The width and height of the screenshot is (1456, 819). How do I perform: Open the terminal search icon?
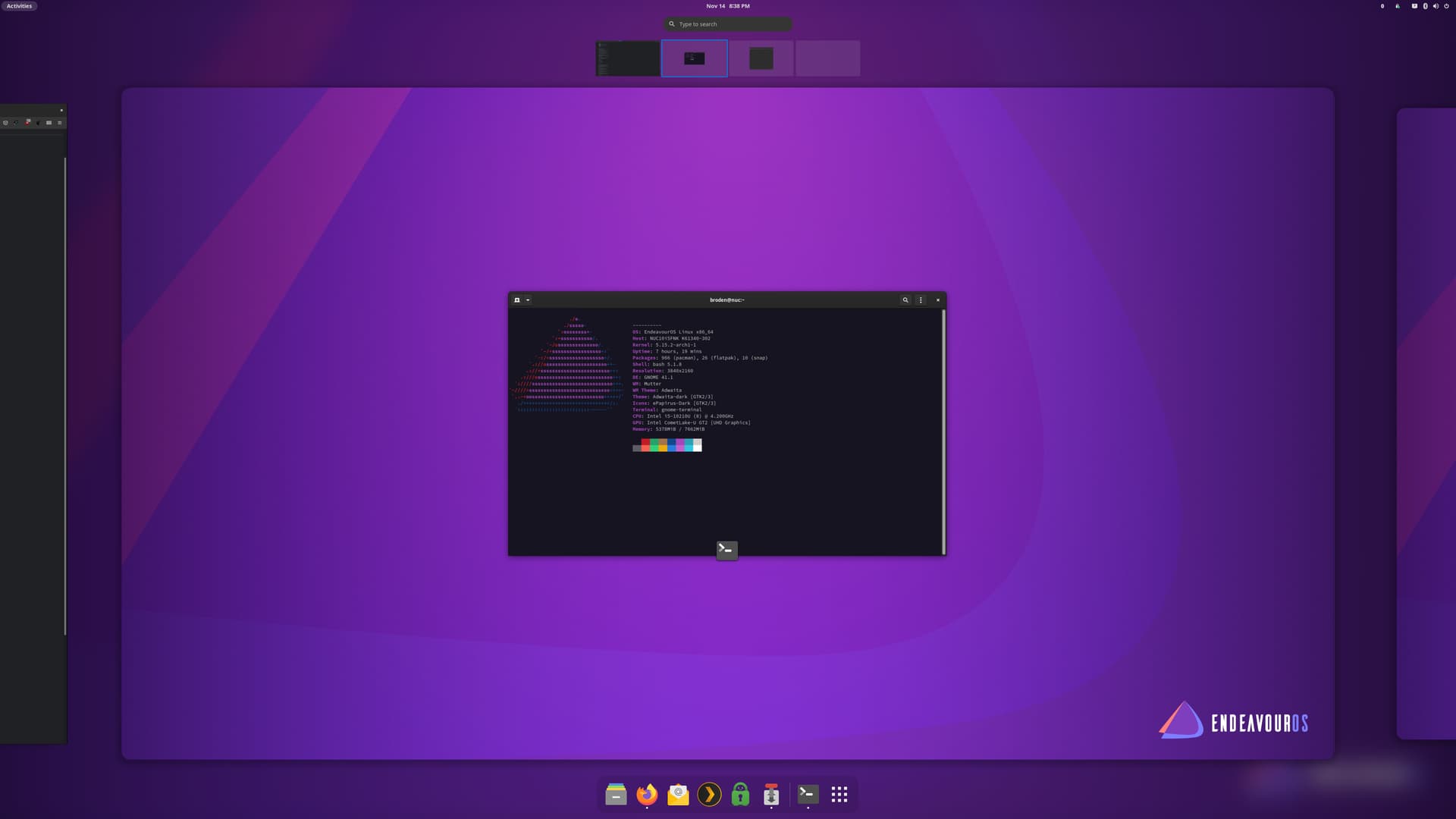tap(905, 300)
